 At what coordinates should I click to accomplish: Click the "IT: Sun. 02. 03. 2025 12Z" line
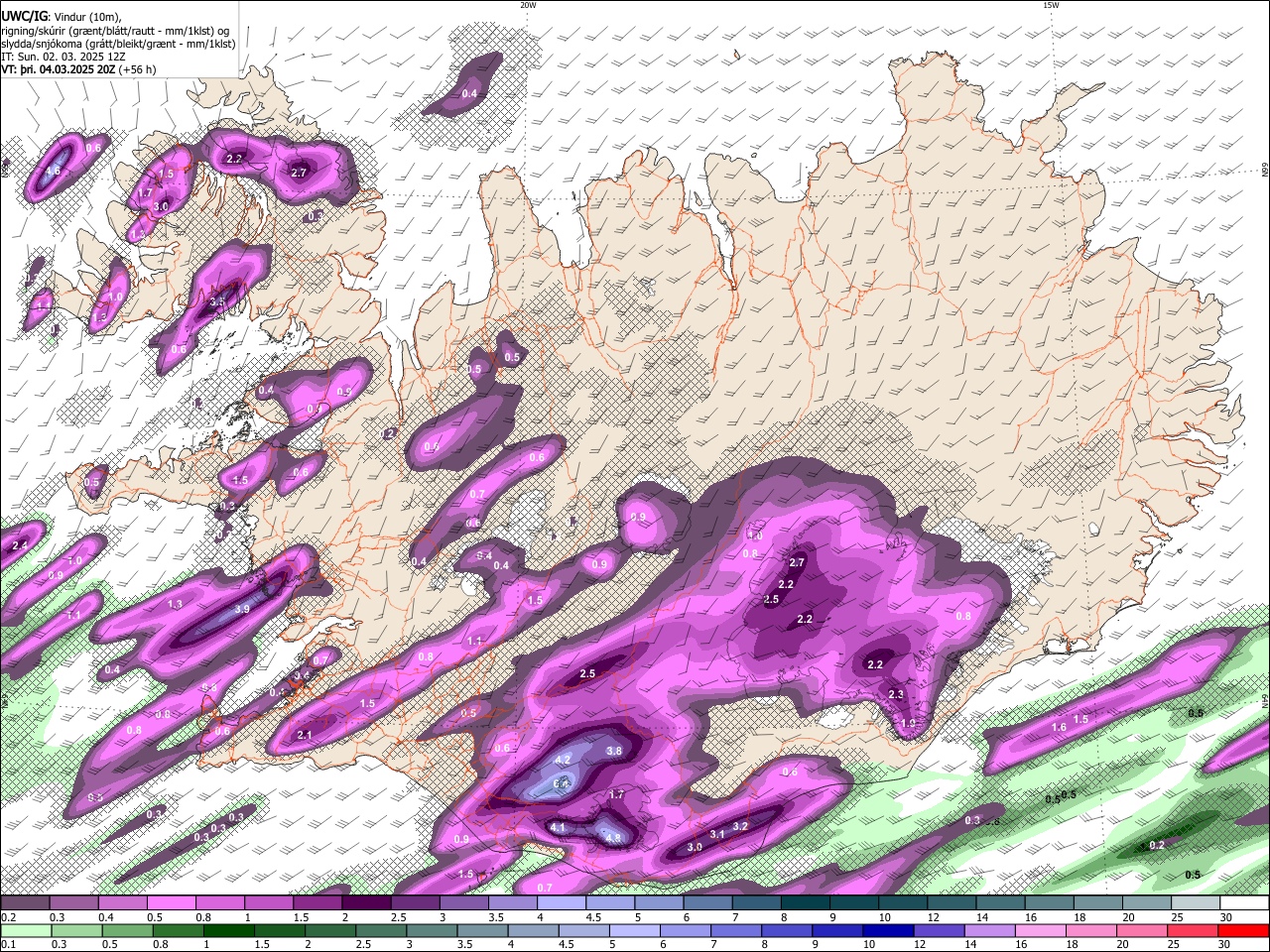(x=65, y=57)
